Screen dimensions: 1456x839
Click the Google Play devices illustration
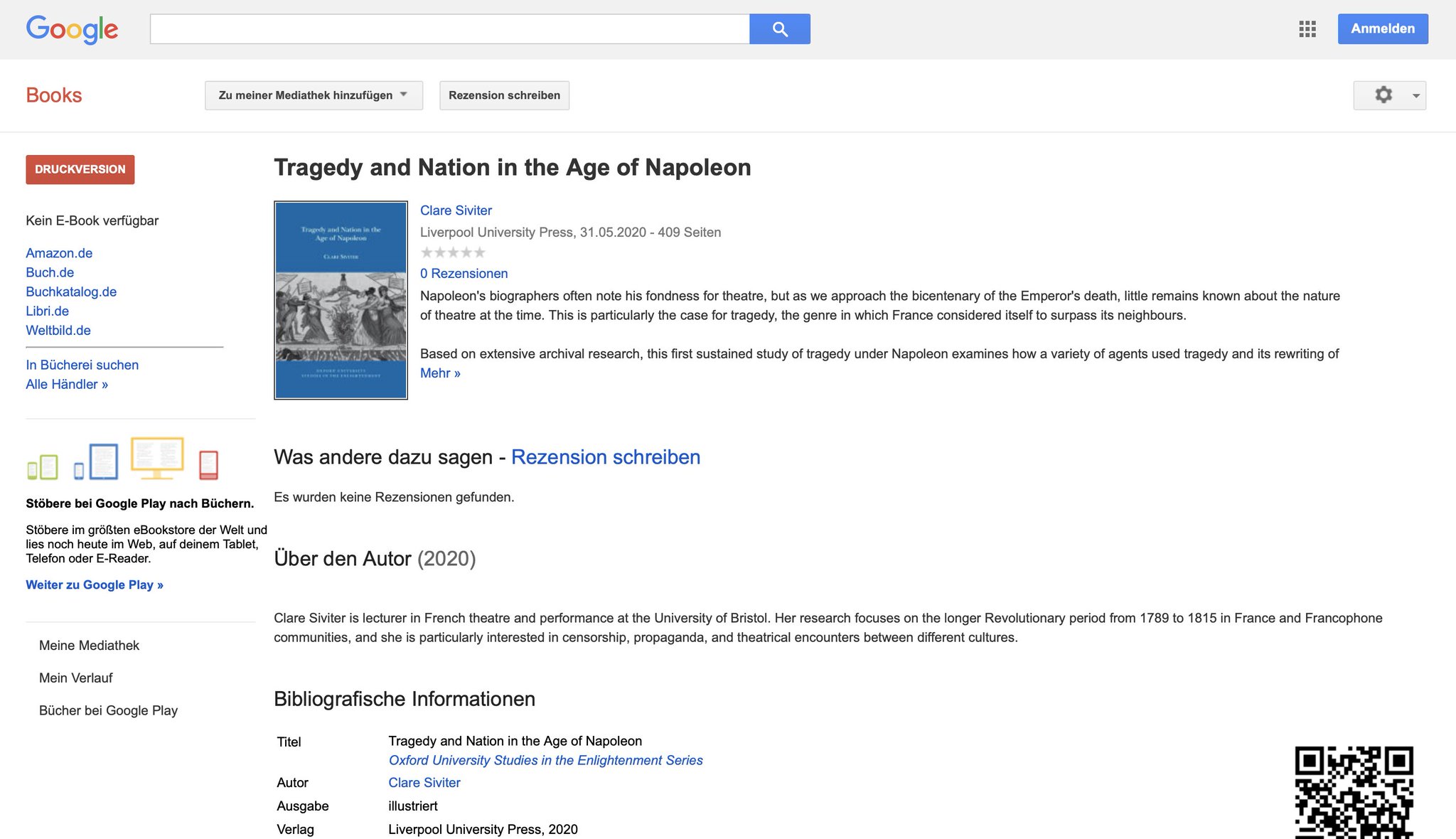tap(122, 459)
